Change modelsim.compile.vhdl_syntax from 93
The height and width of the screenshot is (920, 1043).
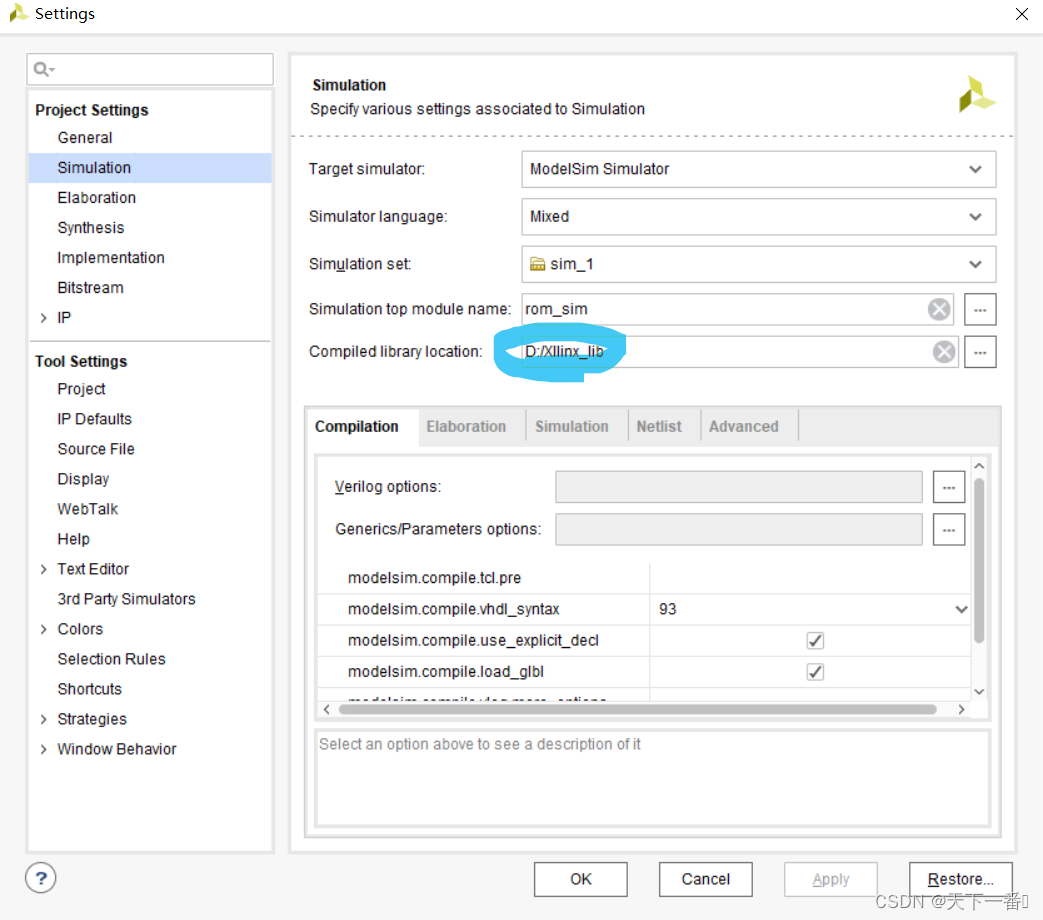[x=961, y=609]
